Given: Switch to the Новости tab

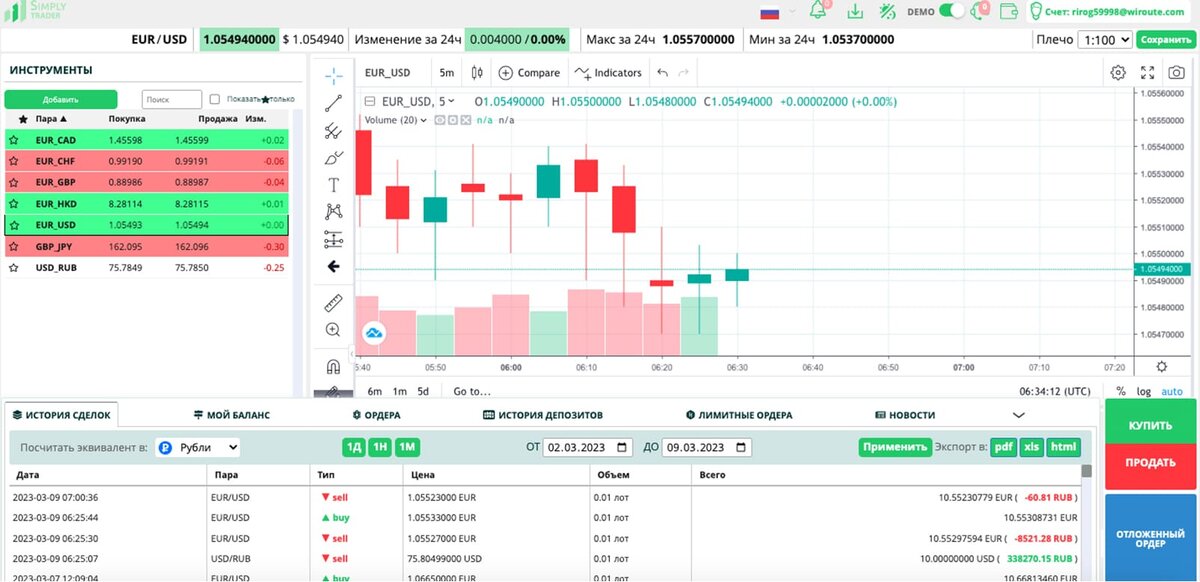Looking at the screenshot, I should 905,415.
